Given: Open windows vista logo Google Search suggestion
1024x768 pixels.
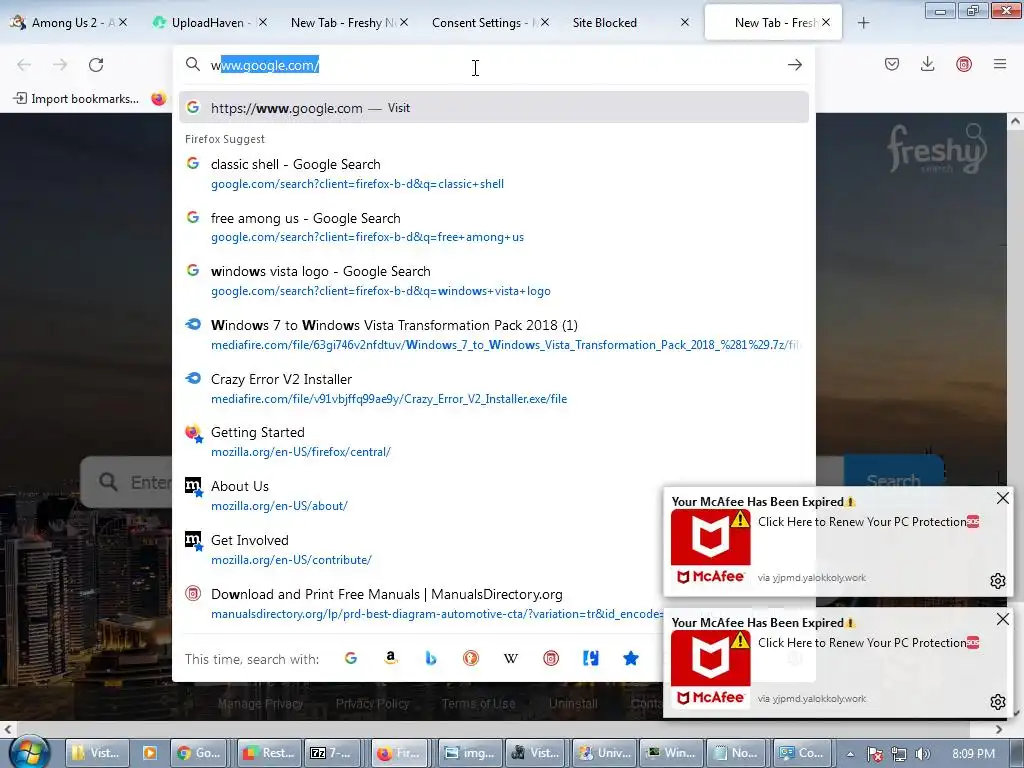Looking at the screenshot, I should pos(494,281).
